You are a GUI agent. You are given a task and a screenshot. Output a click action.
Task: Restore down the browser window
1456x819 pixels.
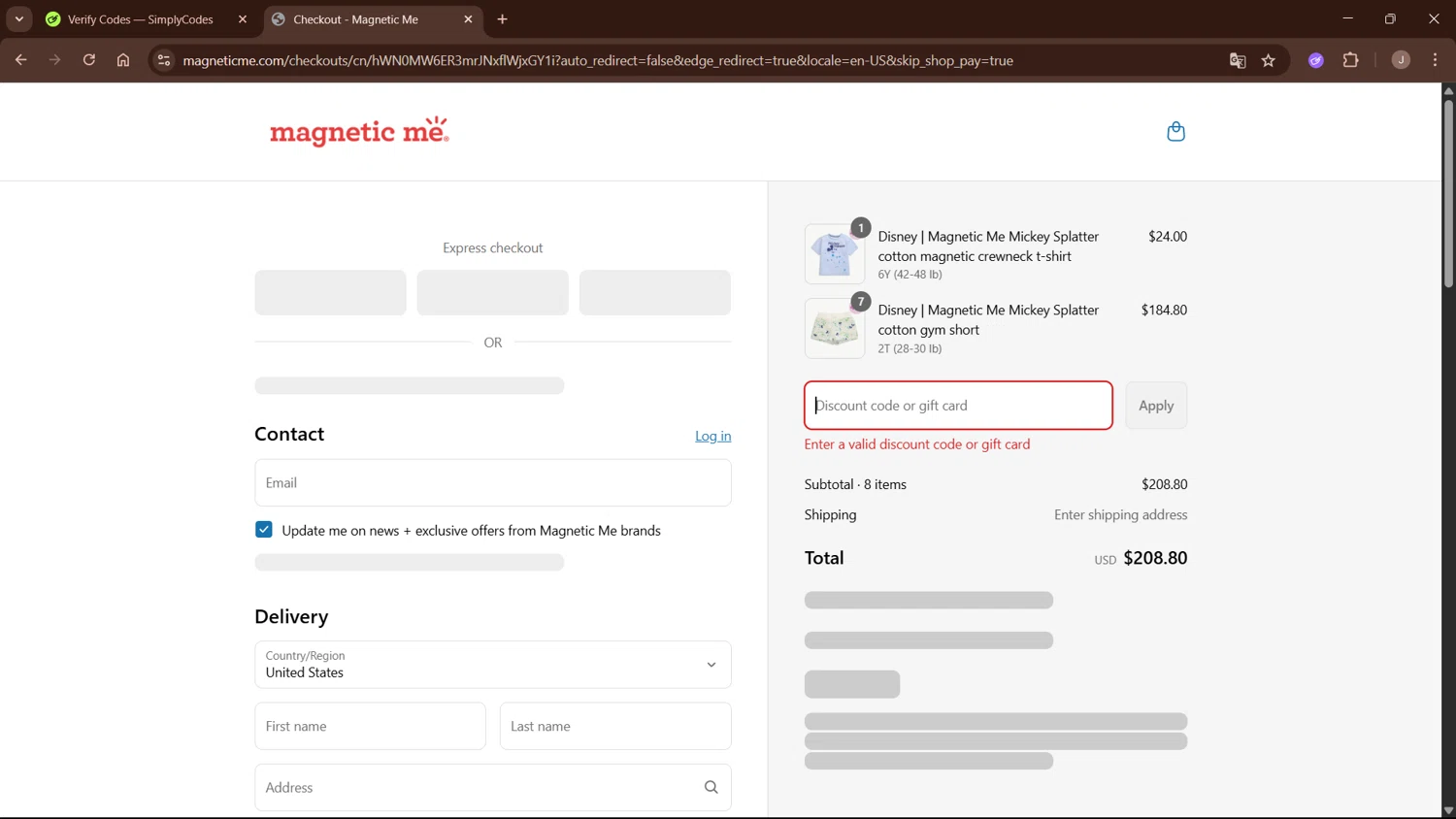1390,18
